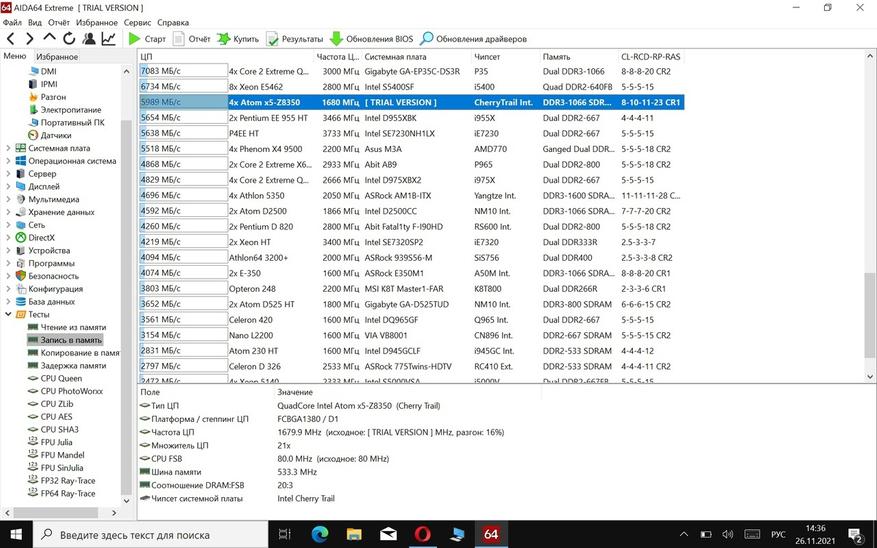Expand the Дисплей tree node
Viewport: 877px width, 548px height.
[x=8, y=187]
